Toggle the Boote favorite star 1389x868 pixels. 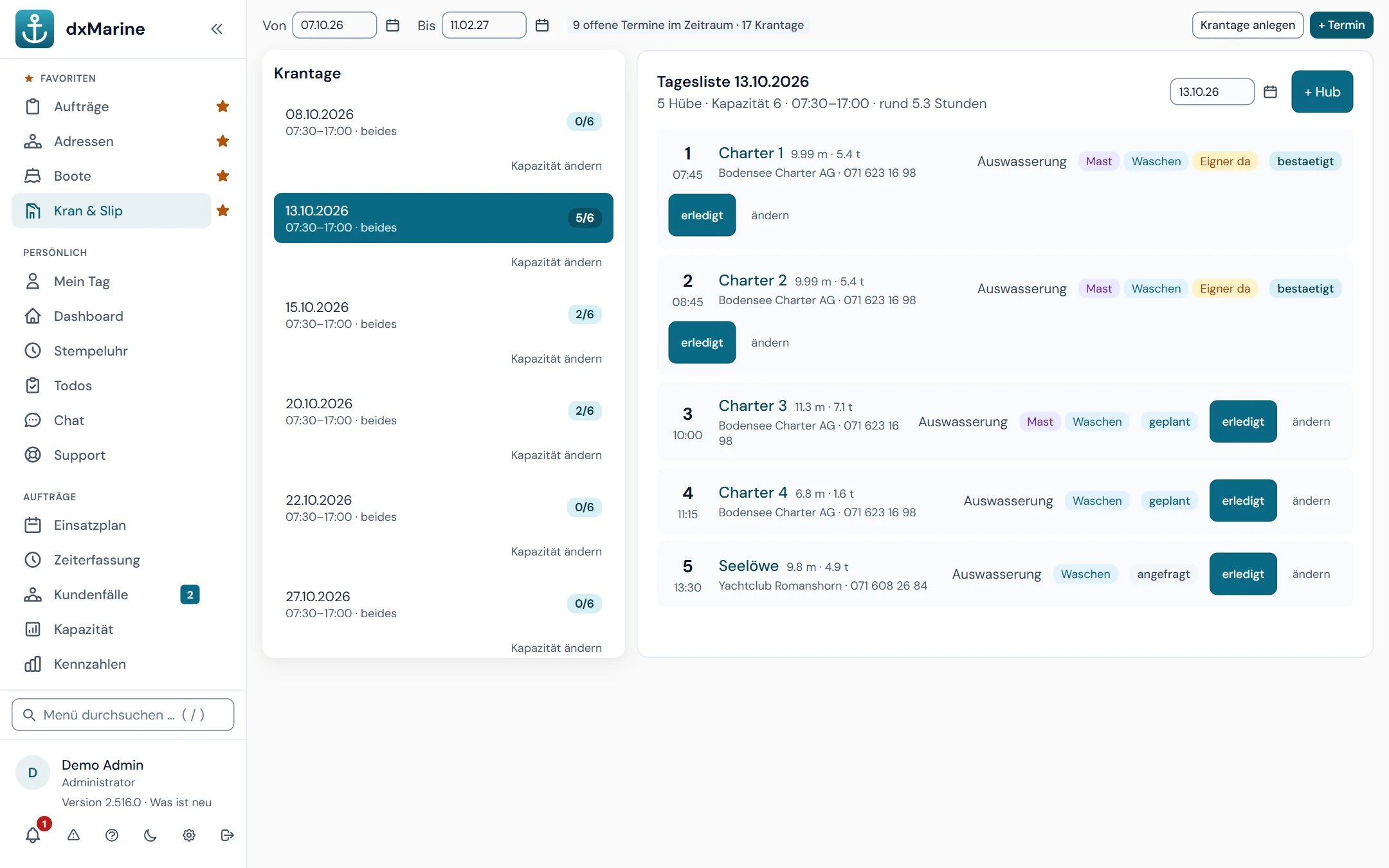tap(223, 176)
